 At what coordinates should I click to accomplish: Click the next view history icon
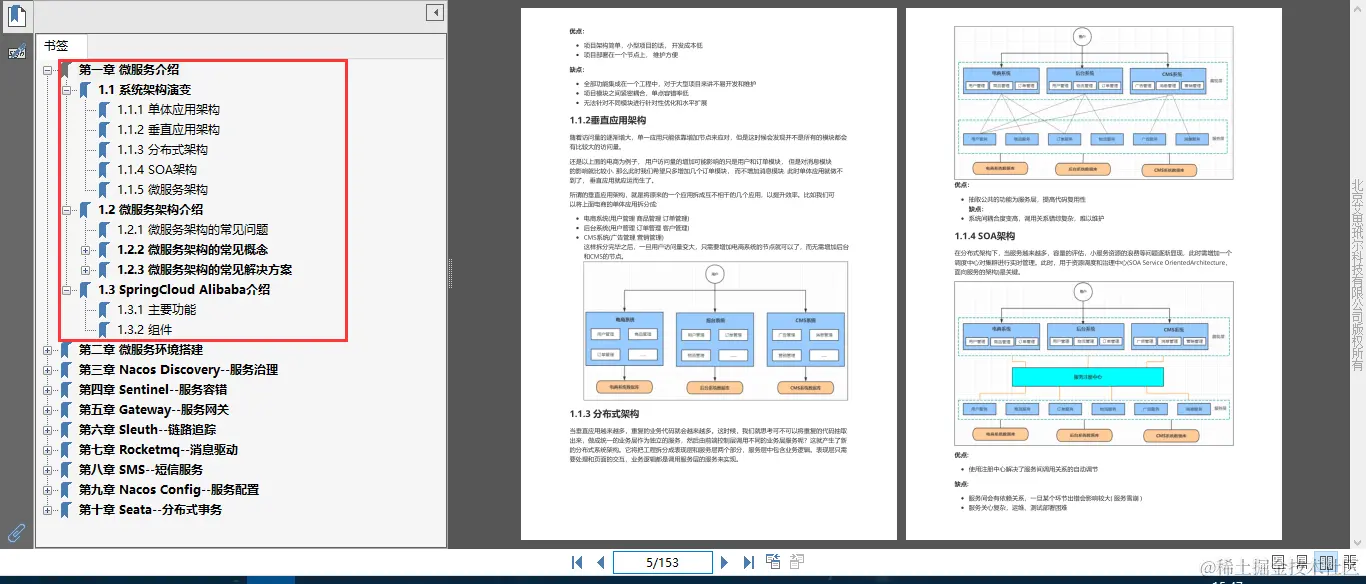tap(796, 562)
